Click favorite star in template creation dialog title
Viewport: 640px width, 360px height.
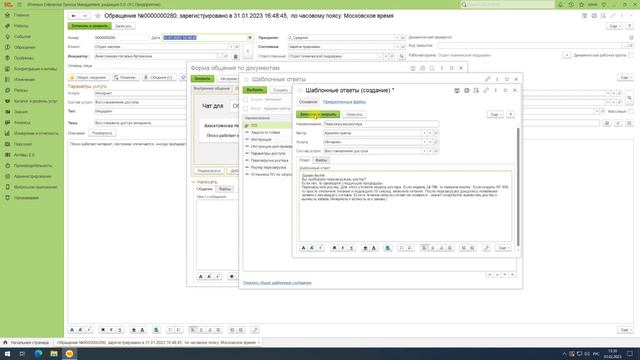(x=300, y=90)
